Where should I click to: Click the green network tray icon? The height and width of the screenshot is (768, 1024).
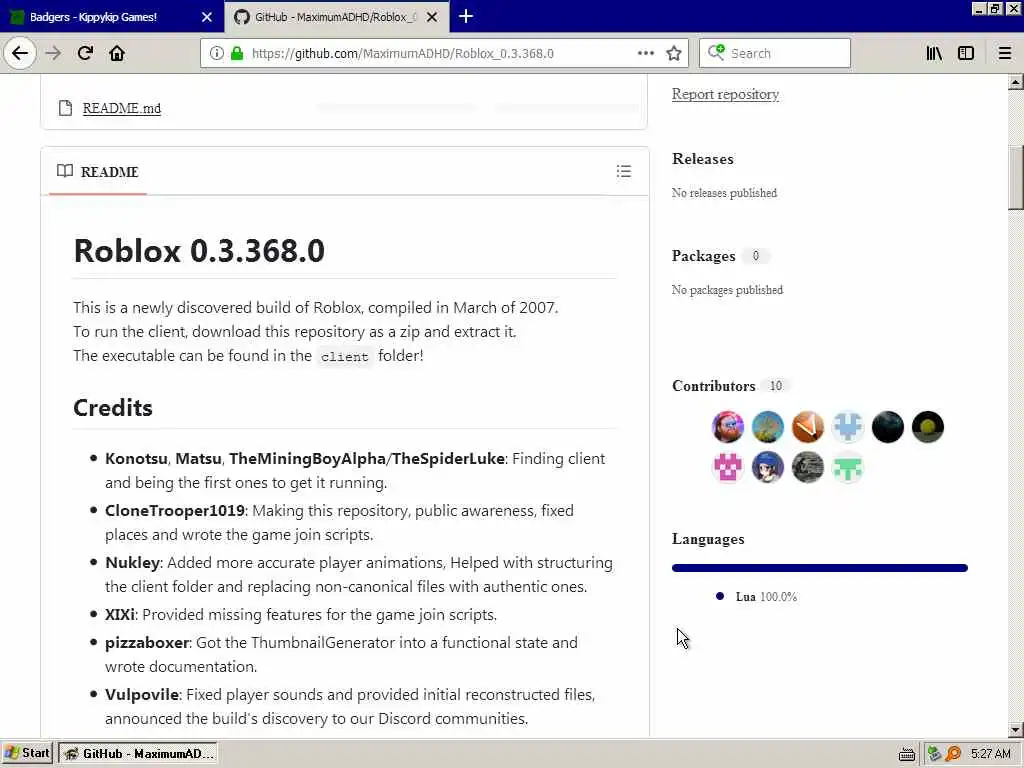pyautogui.click(x=935, y=754)
